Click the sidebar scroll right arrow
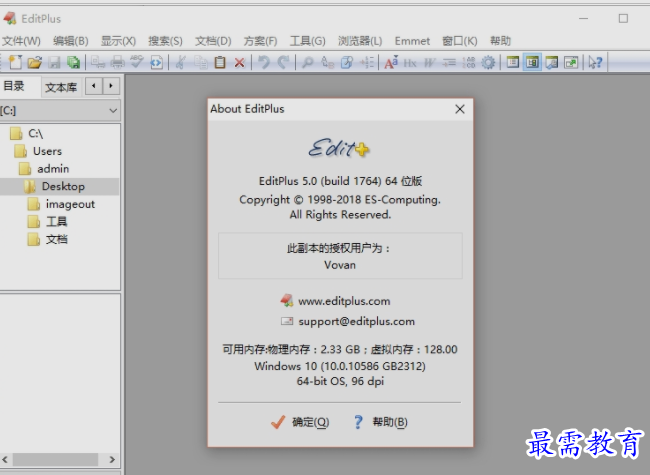Screen dimensions: 650x475 point(112,459)
